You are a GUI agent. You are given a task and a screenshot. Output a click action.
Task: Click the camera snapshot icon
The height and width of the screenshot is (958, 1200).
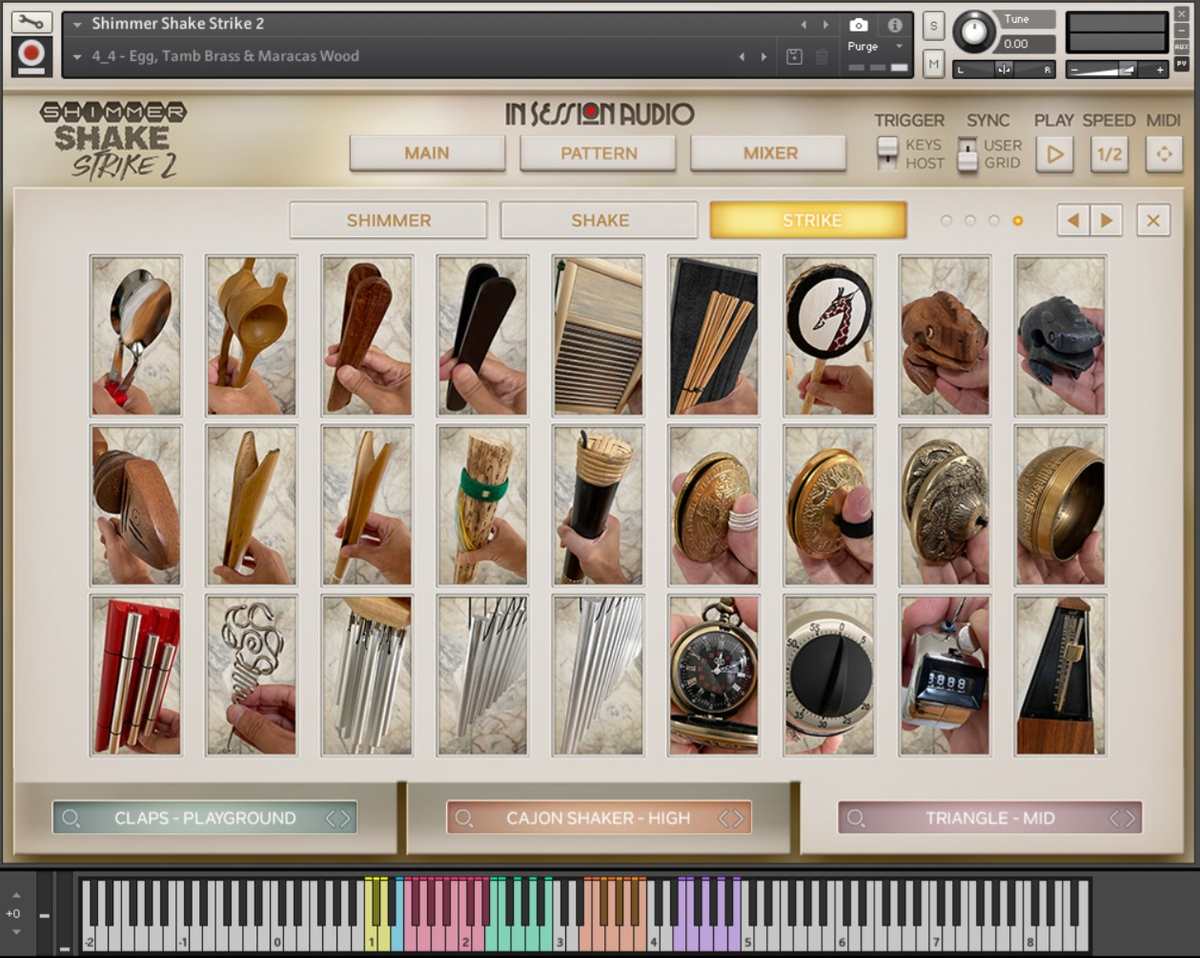(858, 24)
